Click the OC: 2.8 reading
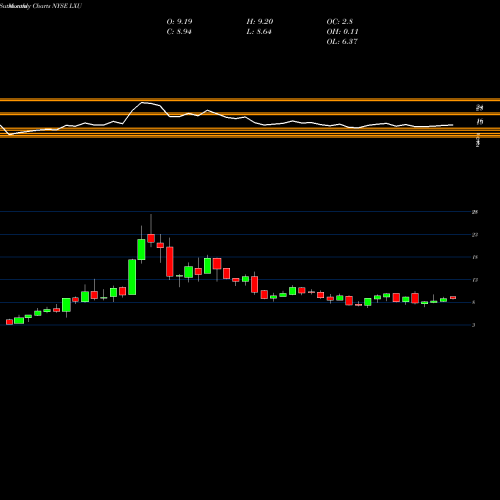 pyautogui.click(x=340, y=22)
